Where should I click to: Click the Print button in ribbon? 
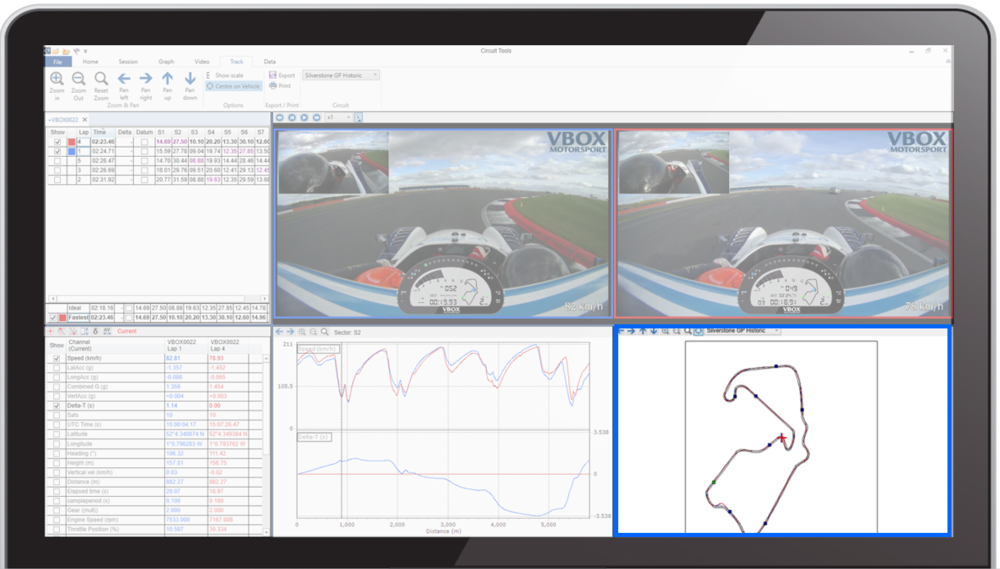click(x=280, y=85)
